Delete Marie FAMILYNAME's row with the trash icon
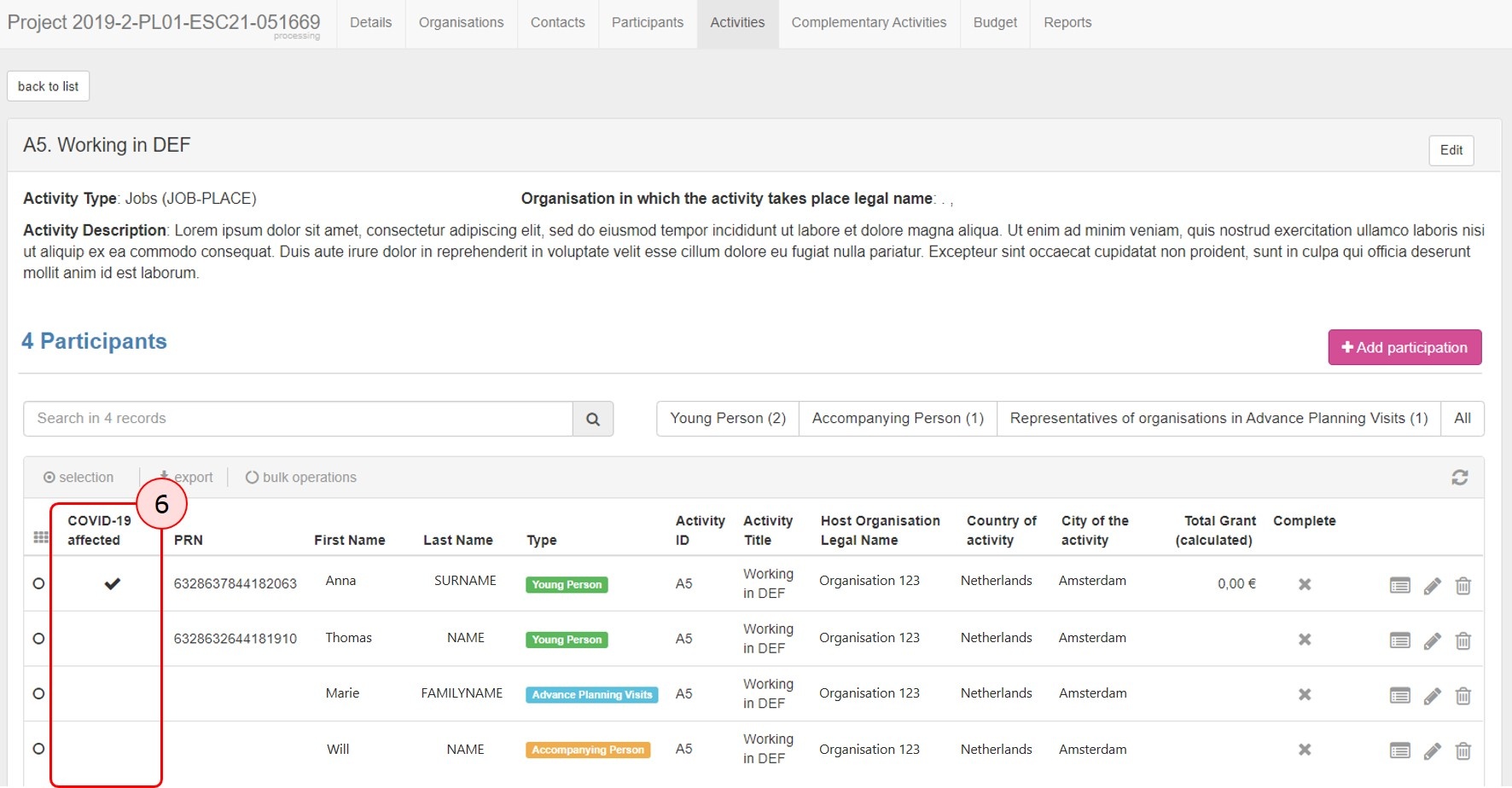Viewport: 1512px width, 788px height. (1463, 696)
